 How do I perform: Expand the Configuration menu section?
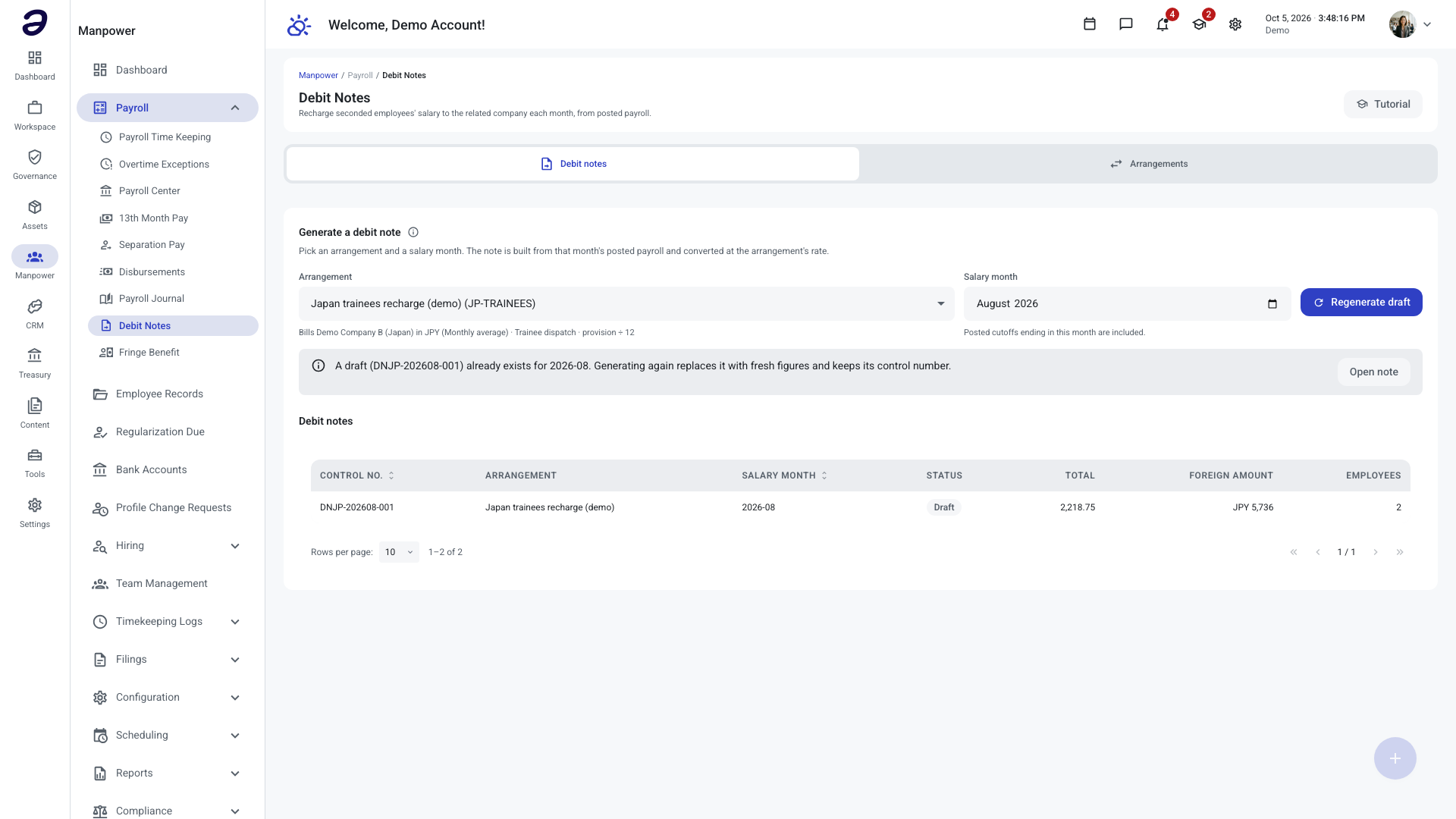(x=235, y=698)
